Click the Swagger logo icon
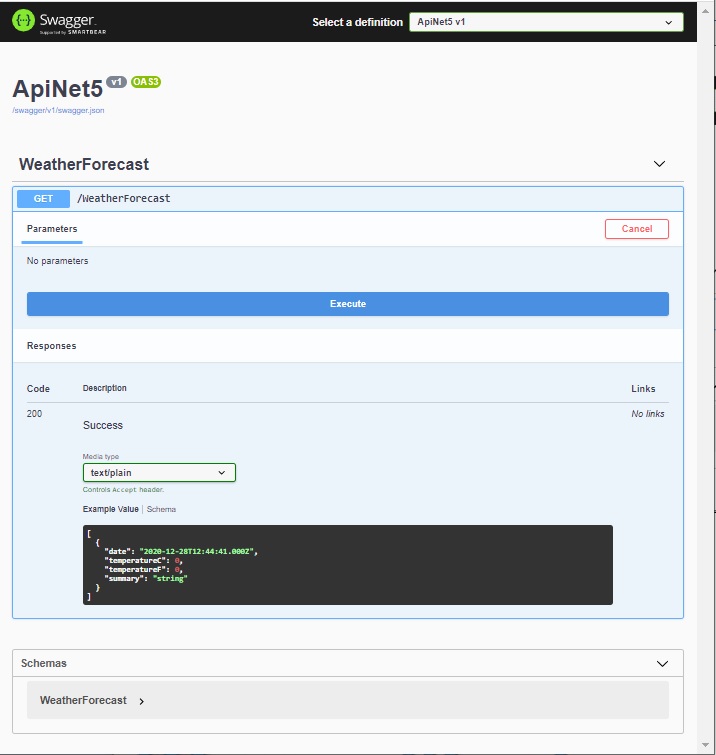The width and height of the screenshot is (716, 755). click(24, 20)
